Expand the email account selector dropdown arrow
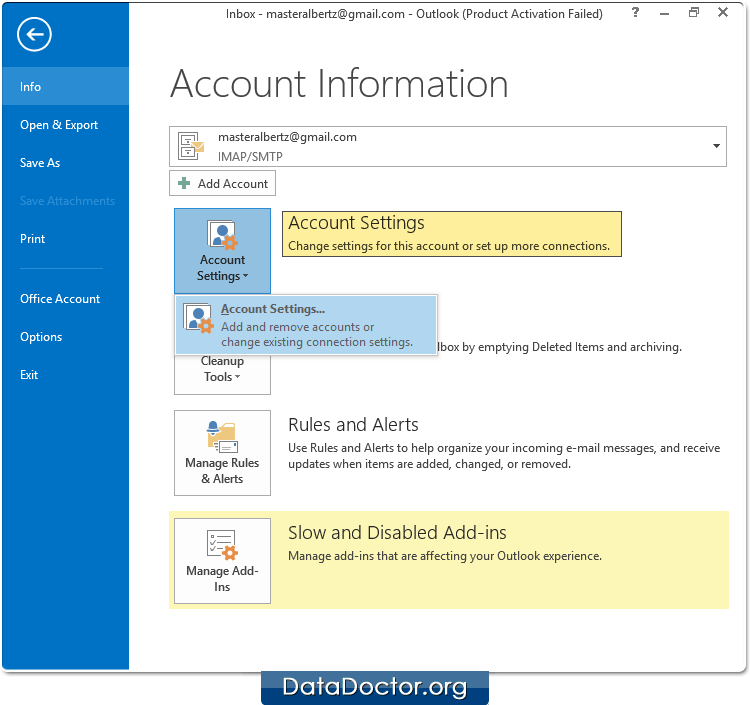750x705 pixels. 716,146
